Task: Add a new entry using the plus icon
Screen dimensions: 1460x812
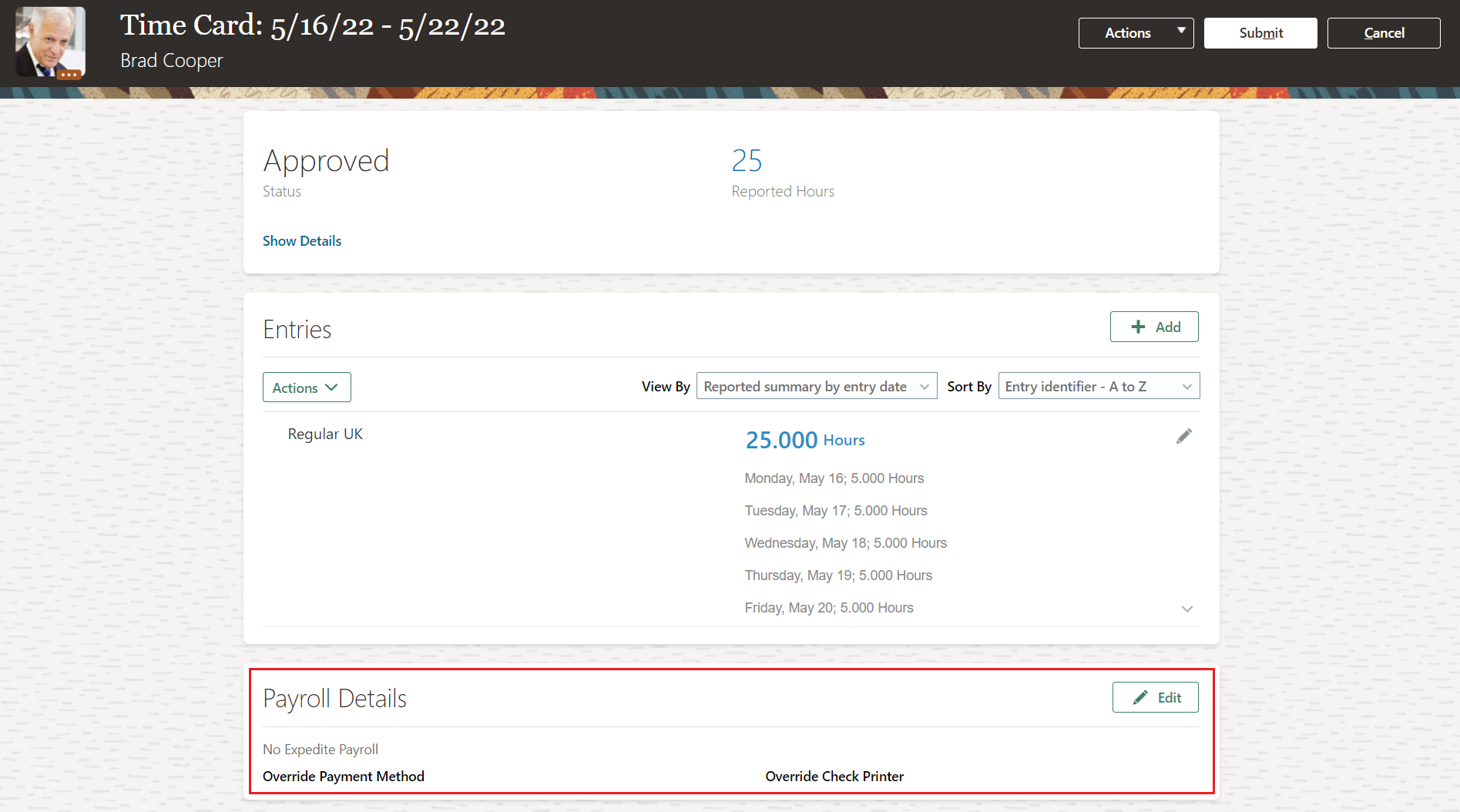Action: [1137, 326]
